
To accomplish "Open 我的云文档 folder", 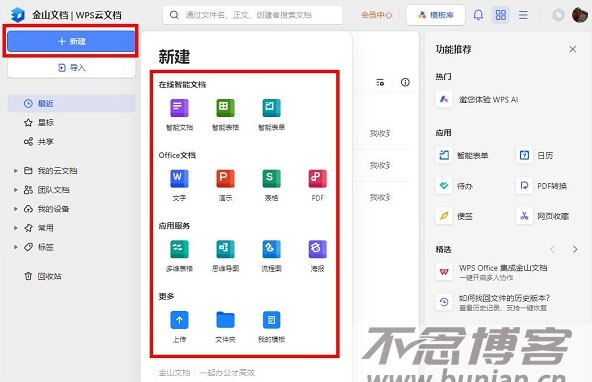I will pyautogui.click(x=51, y=171).
